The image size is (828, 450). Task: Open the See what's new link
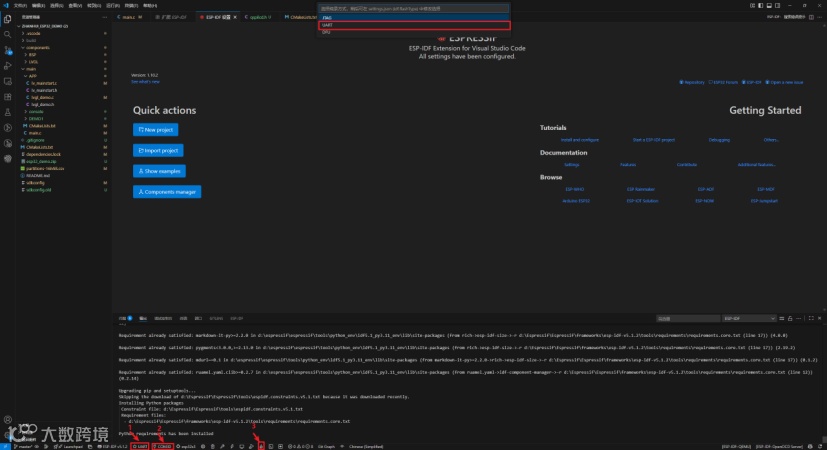pyautogui.click(x=145, y=82)
